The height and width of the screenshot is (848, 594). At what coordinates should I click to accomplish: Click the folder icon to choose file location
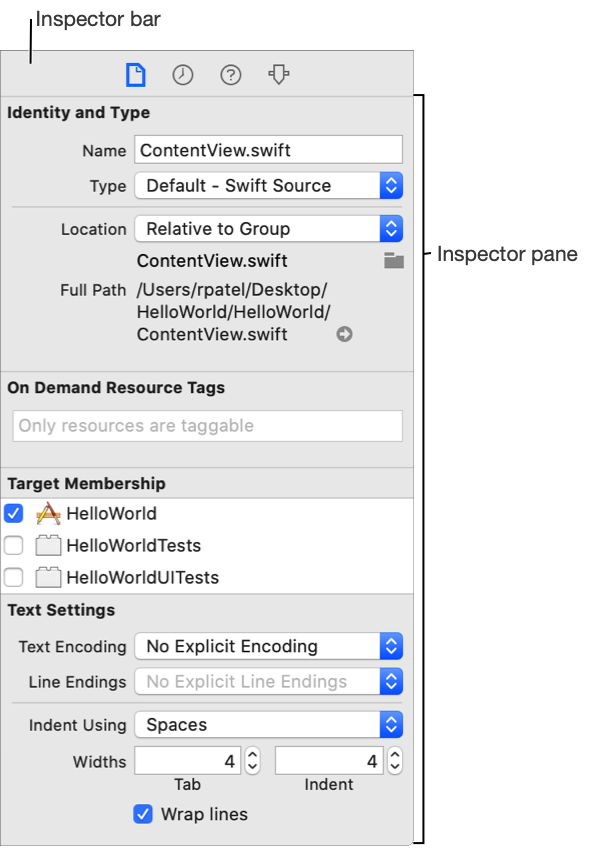coord(394,261)
